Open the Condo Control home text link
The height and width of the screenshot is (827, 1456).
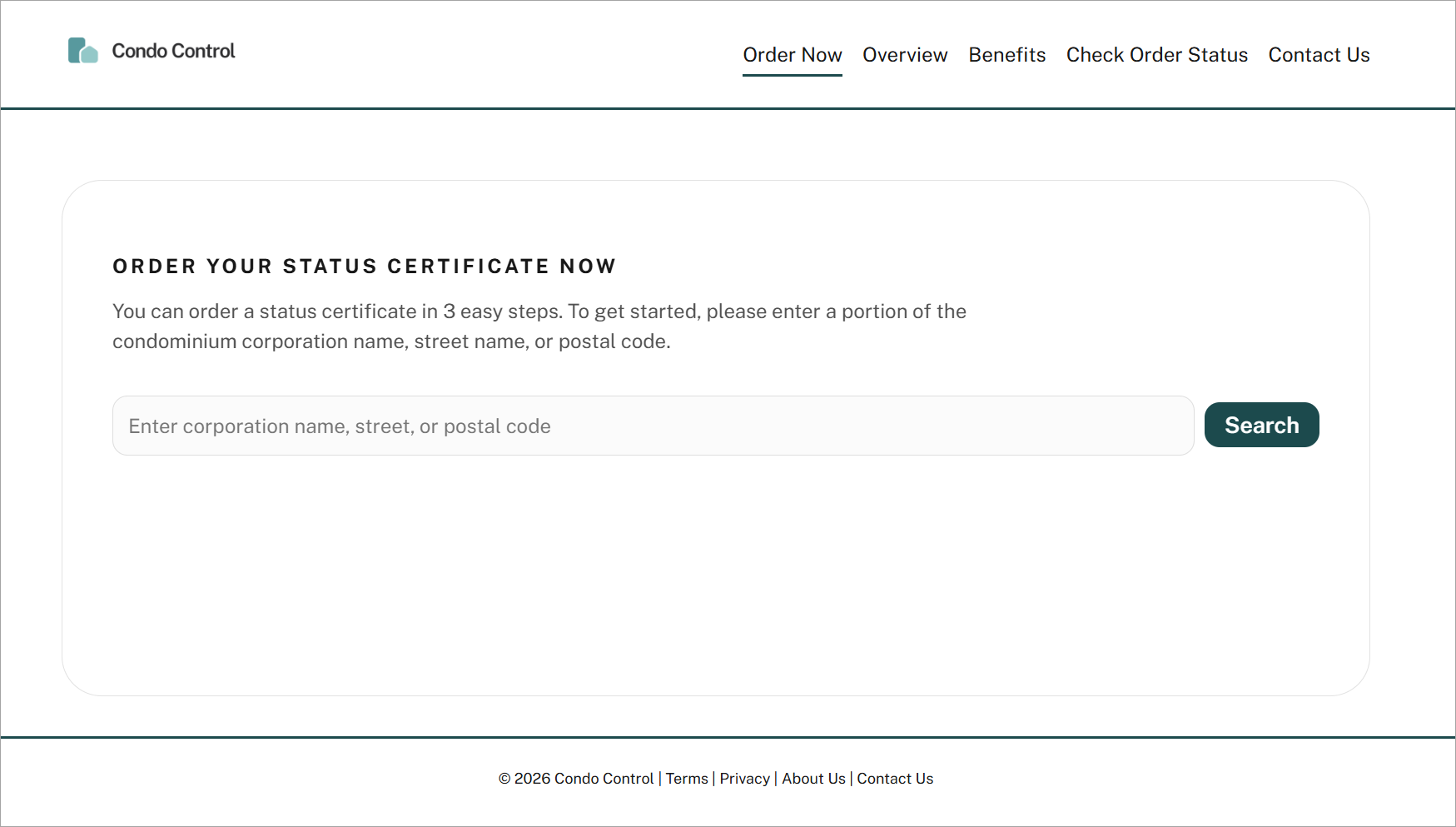tap(173, 51)
